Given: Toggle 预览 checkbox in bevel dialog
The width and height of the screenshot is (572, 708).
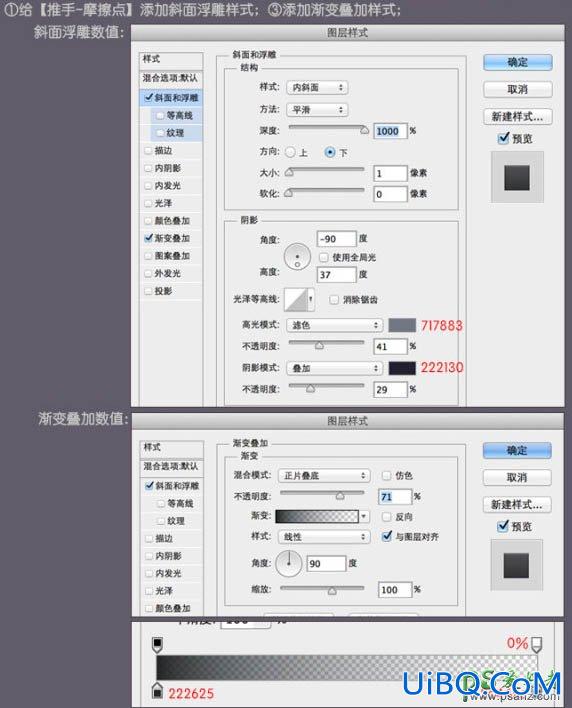Looking at the screenshot, I should [x=504, y=138].
